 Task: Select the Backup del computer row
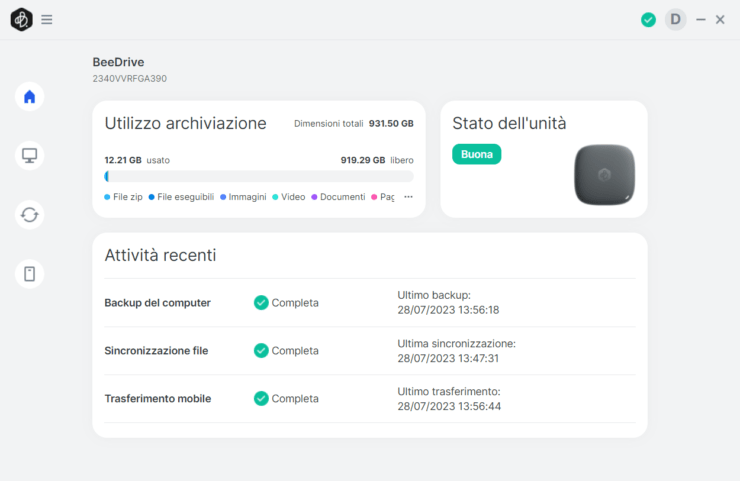157,303
